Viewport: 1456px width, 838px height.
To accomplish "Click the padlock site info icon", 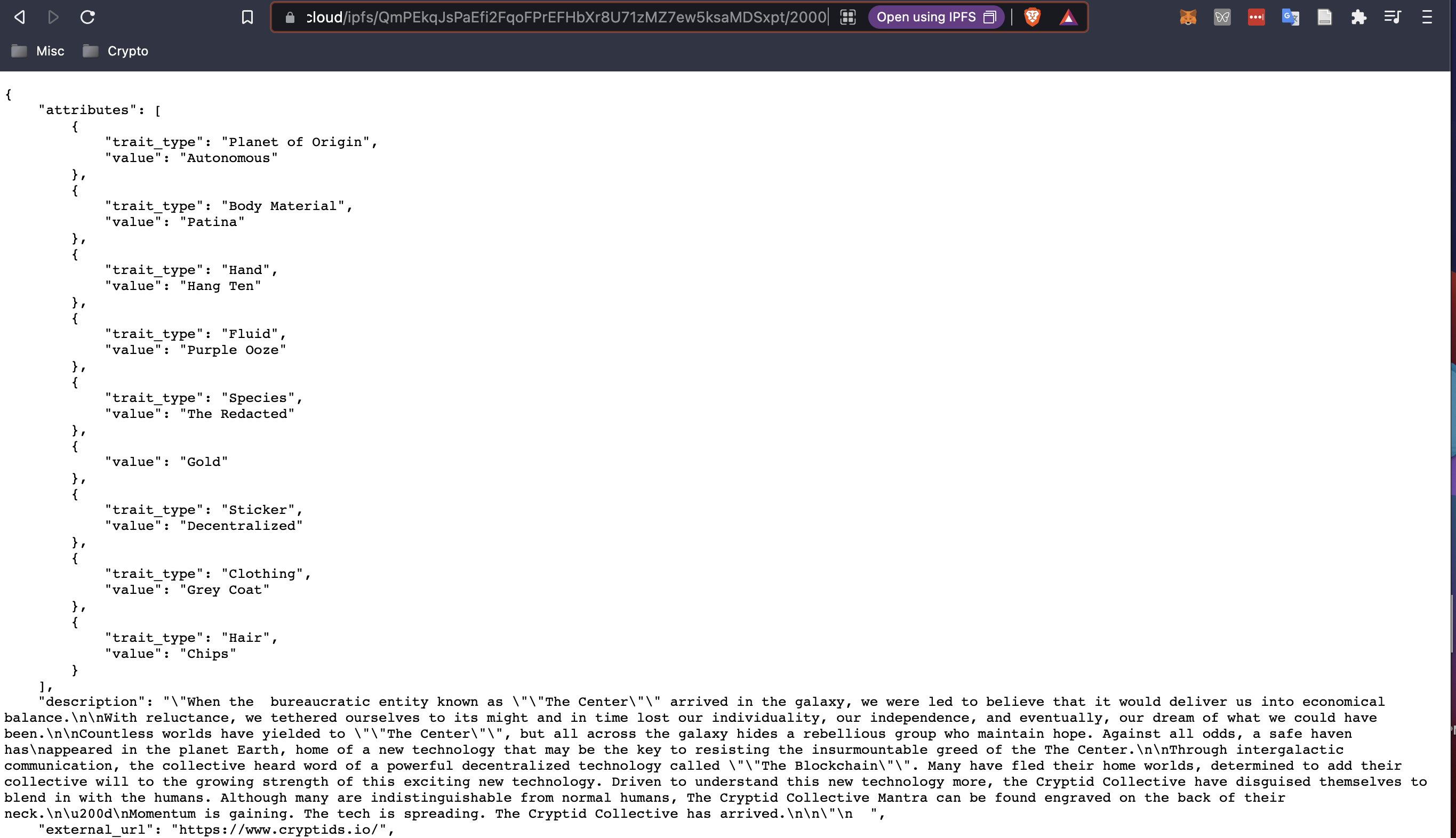I will [x=290, y=18].
